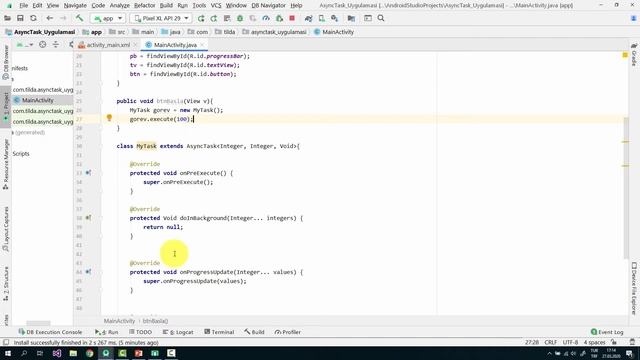Open the UTF-8 encoding selector
This screenshot has height=360, width=640.
570,342
